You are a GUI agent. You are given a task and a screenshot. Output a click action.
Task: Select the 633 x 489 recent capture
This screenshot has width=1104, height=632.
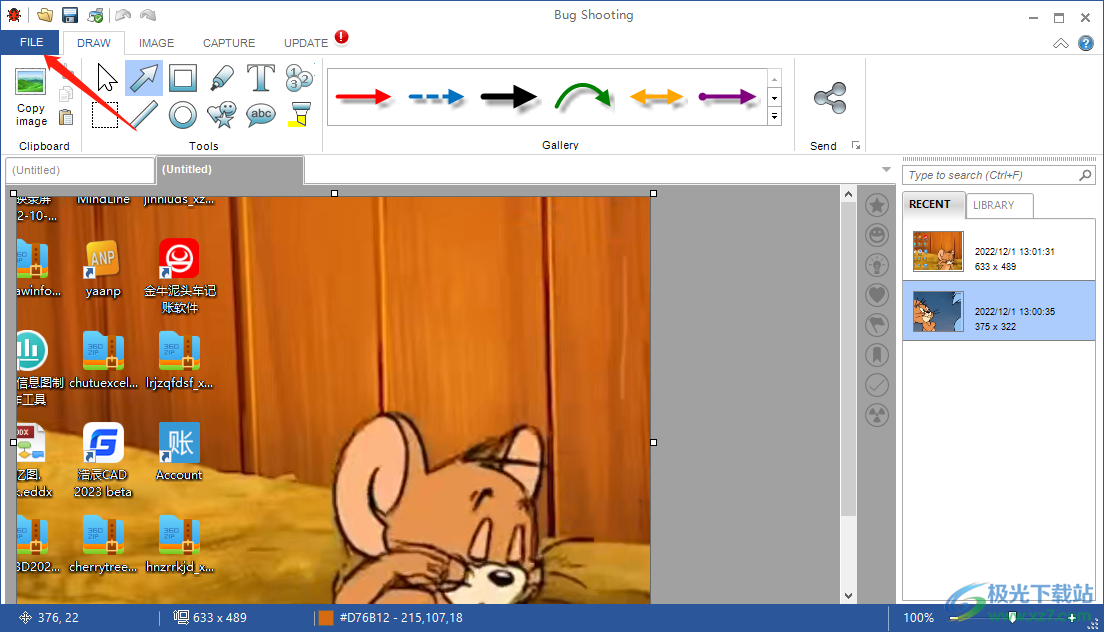tap(998, 251)
